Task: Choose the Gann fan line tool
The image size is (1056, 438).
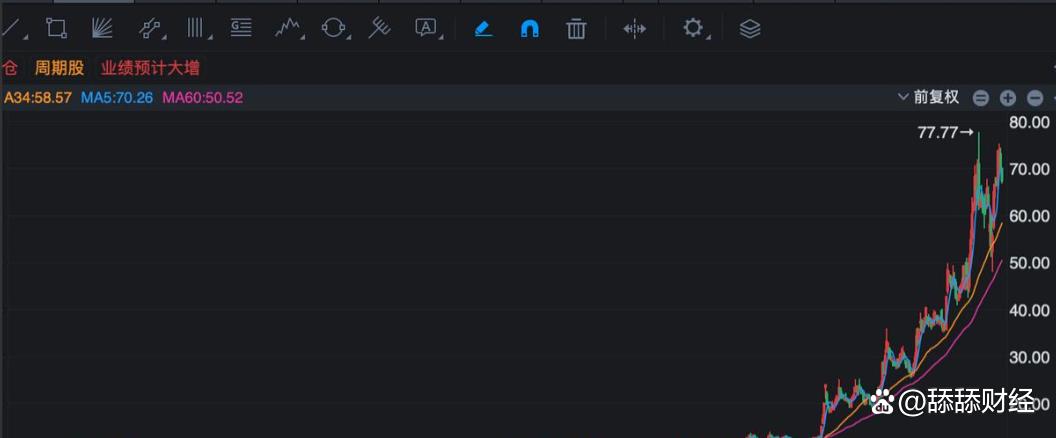Action: (102, 28)
